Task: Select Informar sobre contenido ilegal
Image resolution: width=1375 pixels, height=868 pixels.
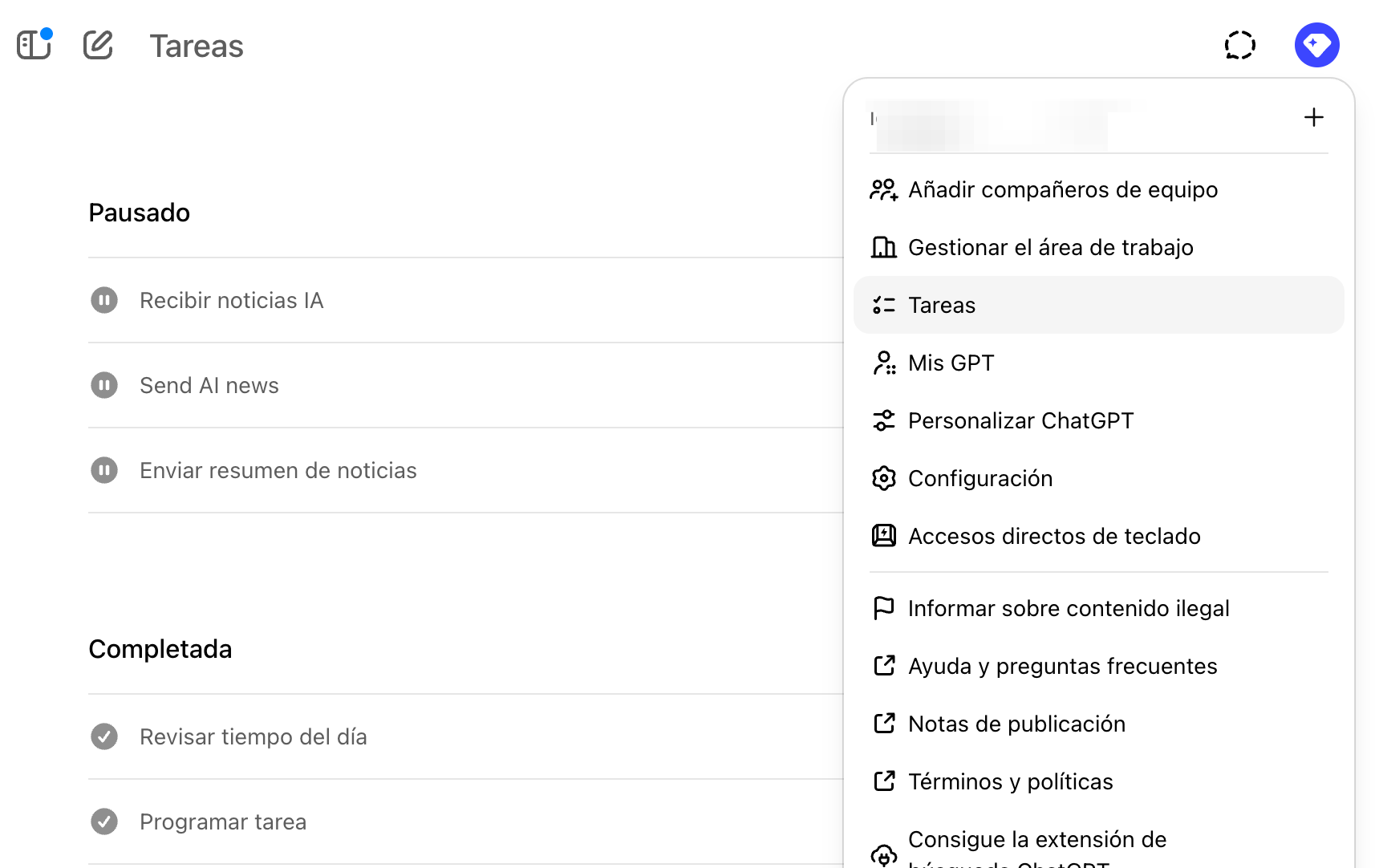Action: point(1098,609)
